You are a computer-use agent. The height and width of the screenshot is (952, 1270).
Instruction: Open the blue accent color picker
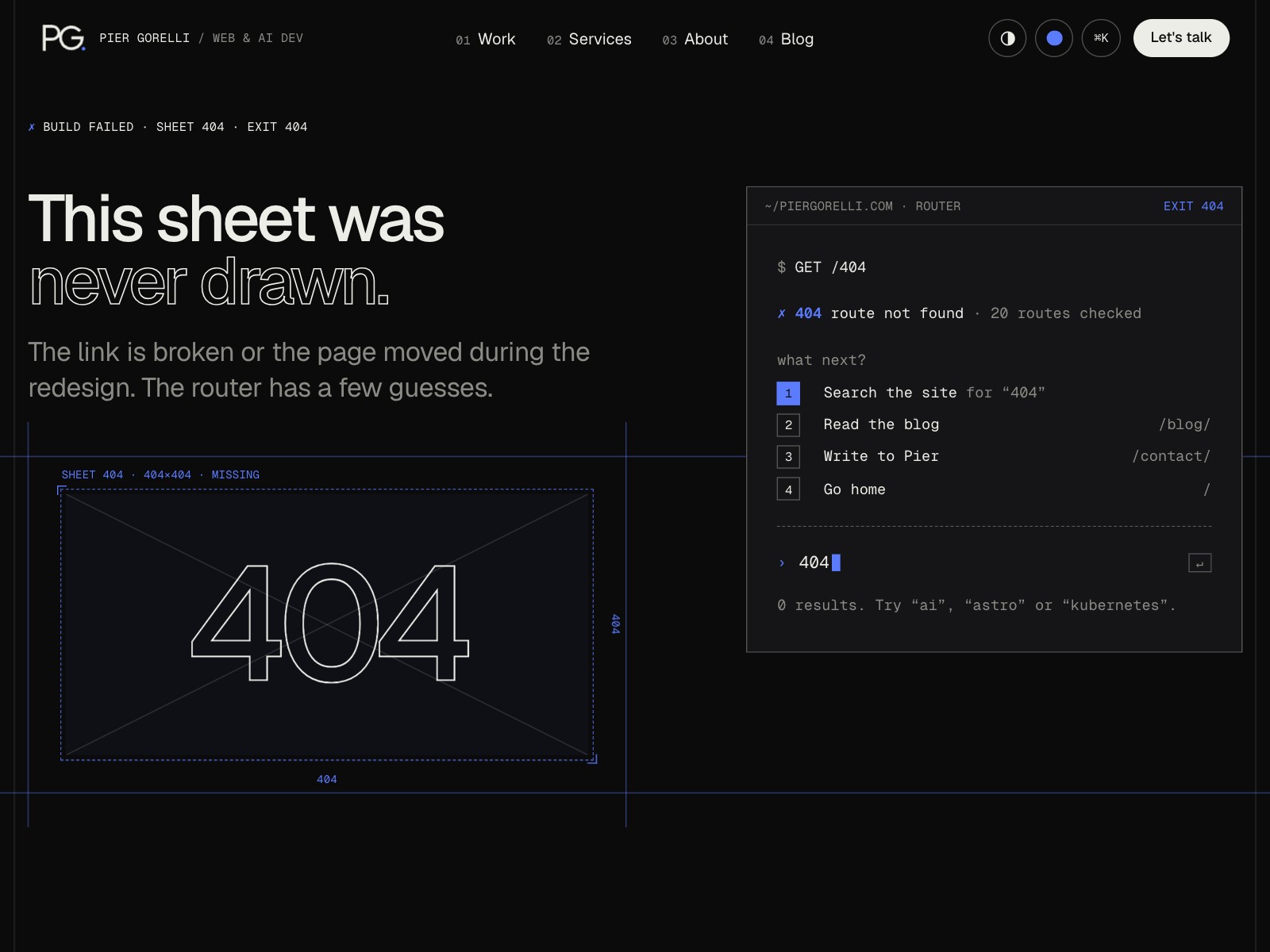(x=1054, y=38)
